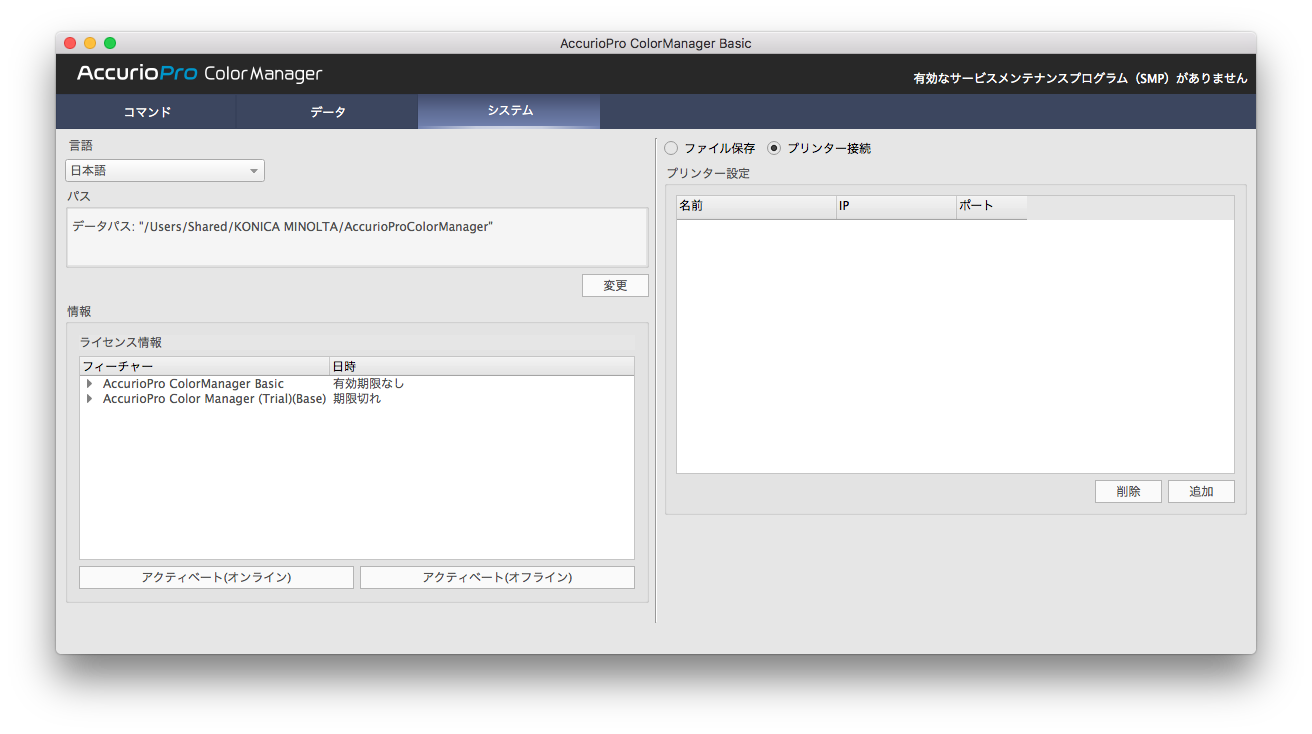Select the システム tab
This screenshot has width=1312, height=734.
click(x=509, y=111)
